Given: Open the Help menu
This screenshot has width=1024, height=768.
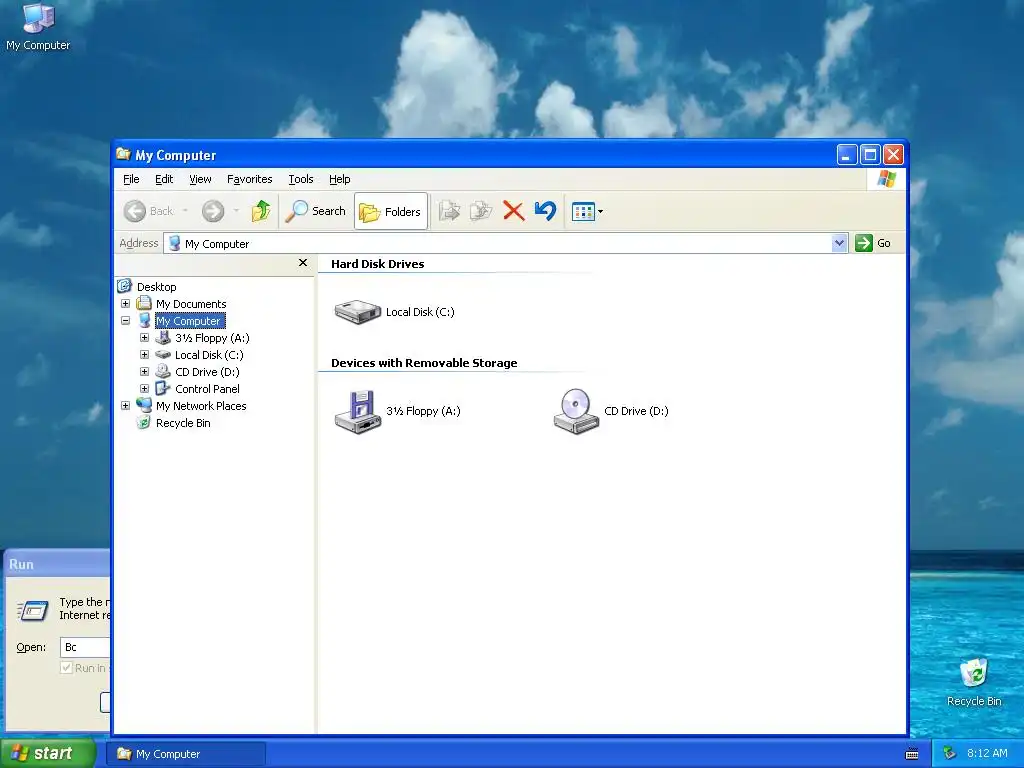Looking at the screenshot, I should pyautogui.click(x=340, y=179).
